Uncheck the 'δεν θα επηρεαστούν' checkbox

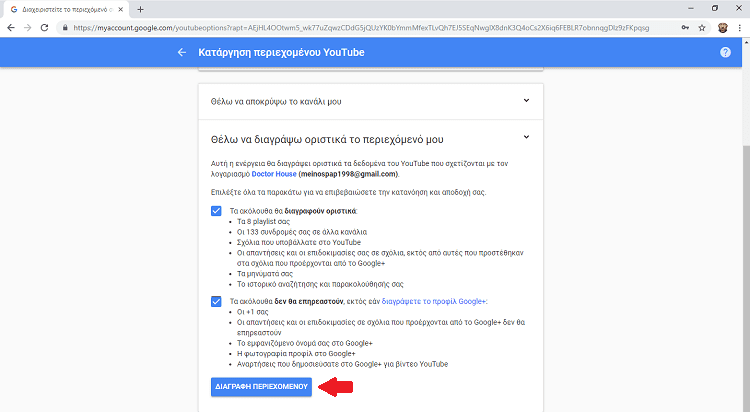(216, 301)
